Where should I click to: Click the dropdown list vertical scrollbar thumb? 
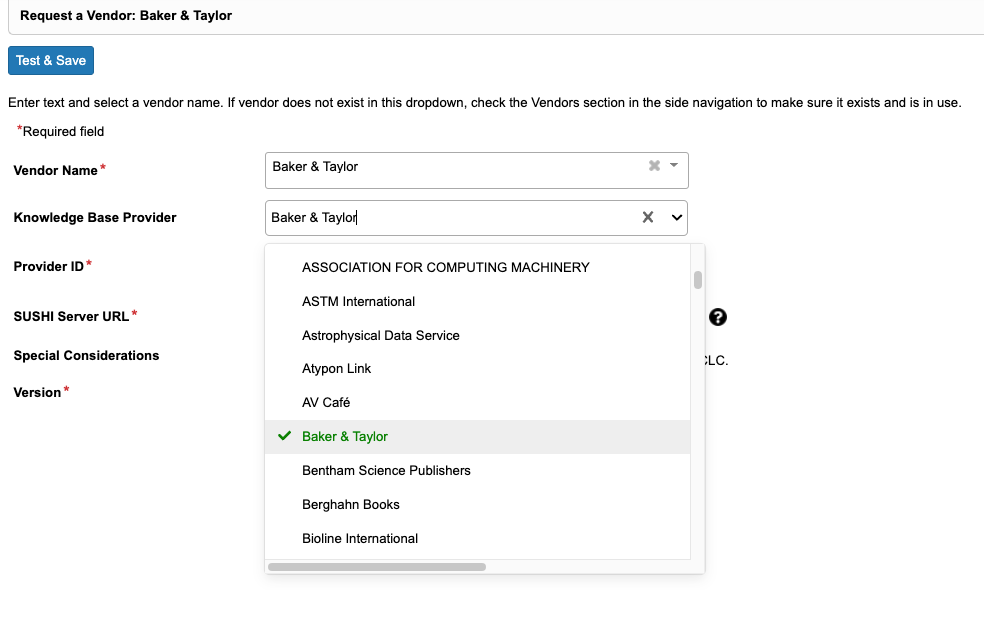pyautogui.click(x=698, y=280)
